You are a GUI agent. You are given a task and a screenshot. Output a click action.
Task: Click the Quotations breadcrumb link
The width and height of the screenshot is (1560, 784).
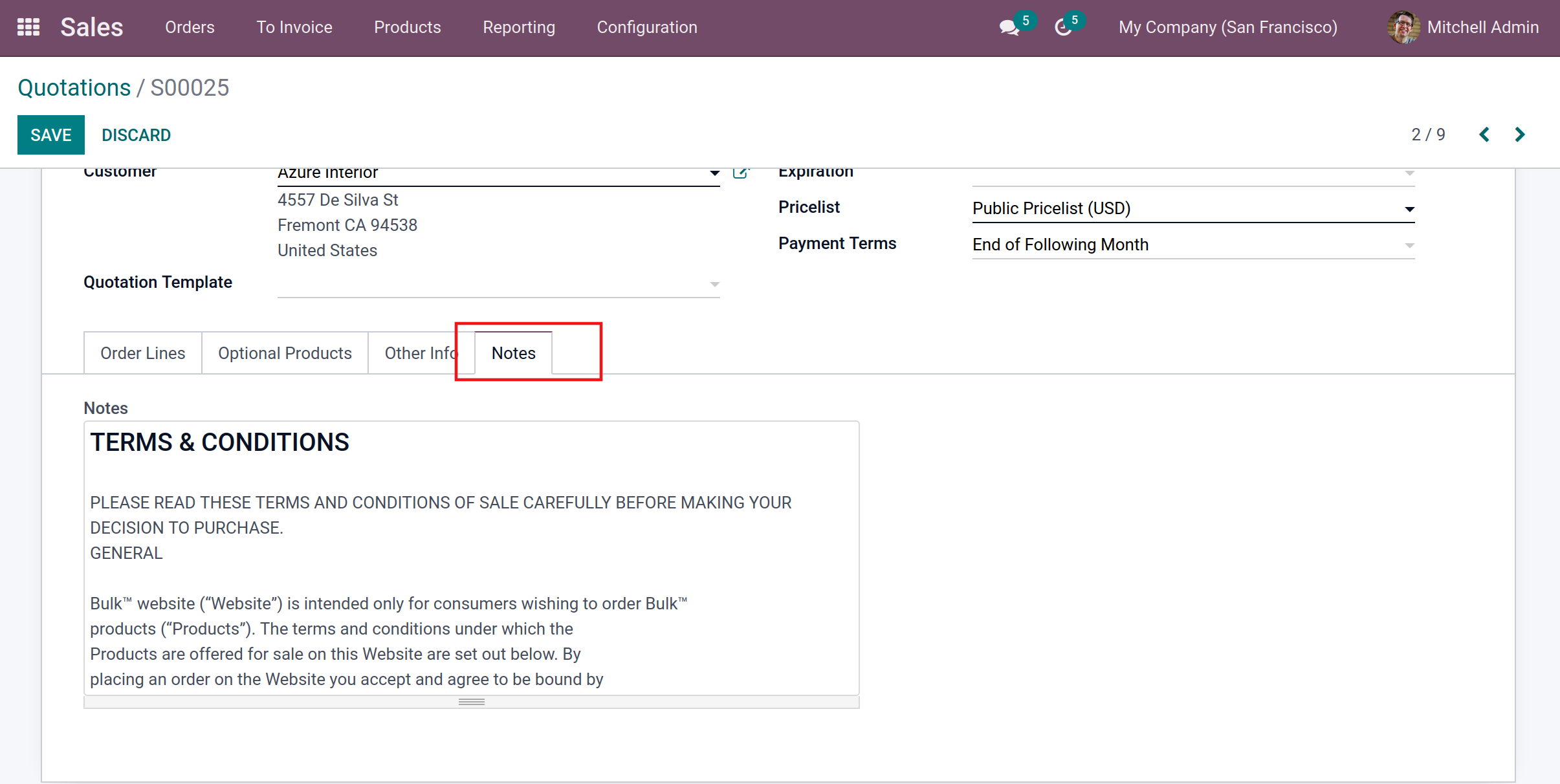pos(74,87)
